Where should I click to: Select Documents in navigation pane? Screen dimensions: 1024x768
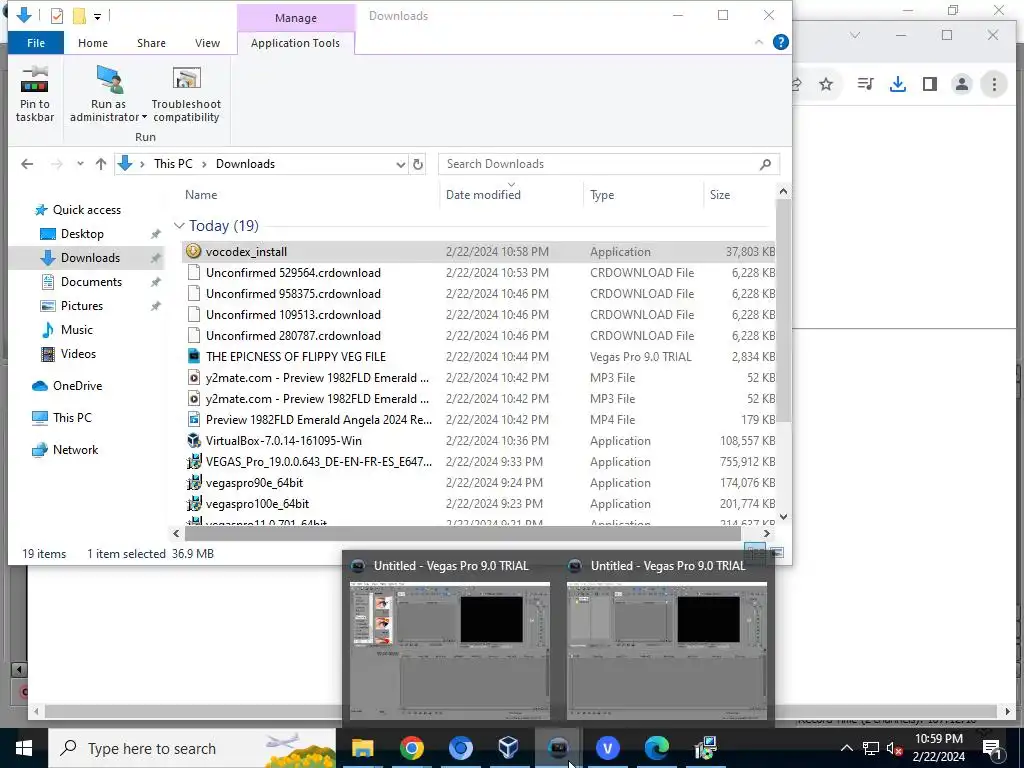(x=91, y=281)
